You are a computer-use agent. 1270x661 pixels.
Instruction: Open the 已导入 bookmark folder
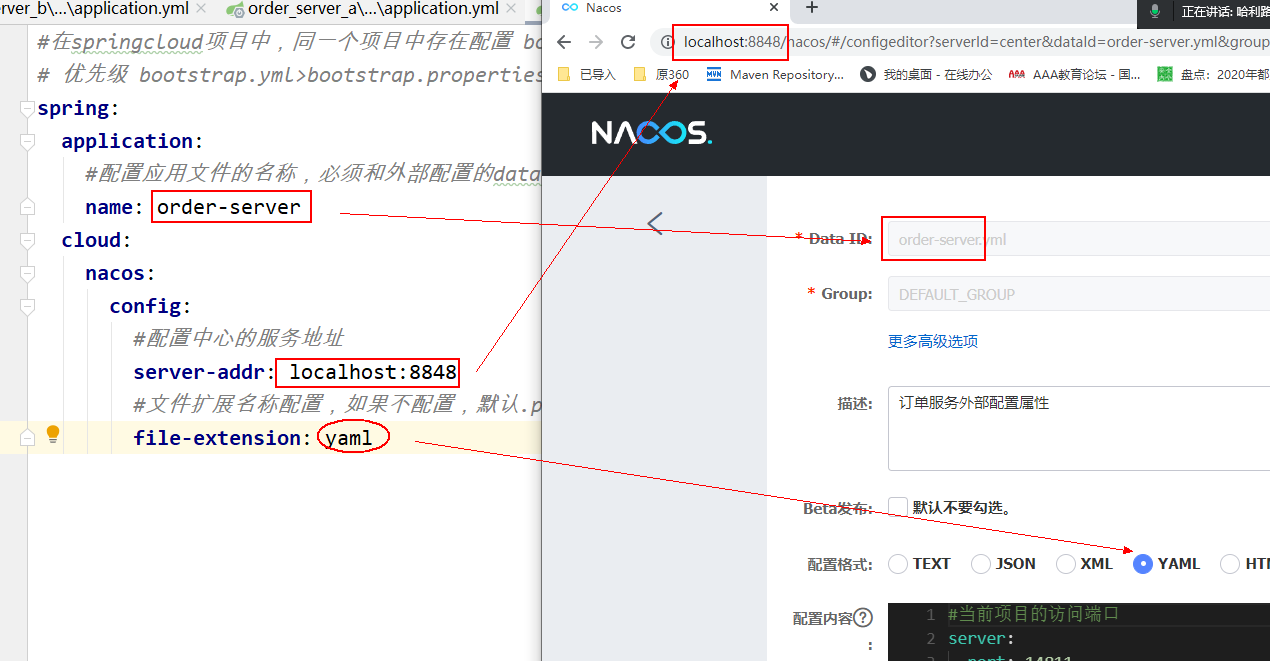click(x=586, y=74)
